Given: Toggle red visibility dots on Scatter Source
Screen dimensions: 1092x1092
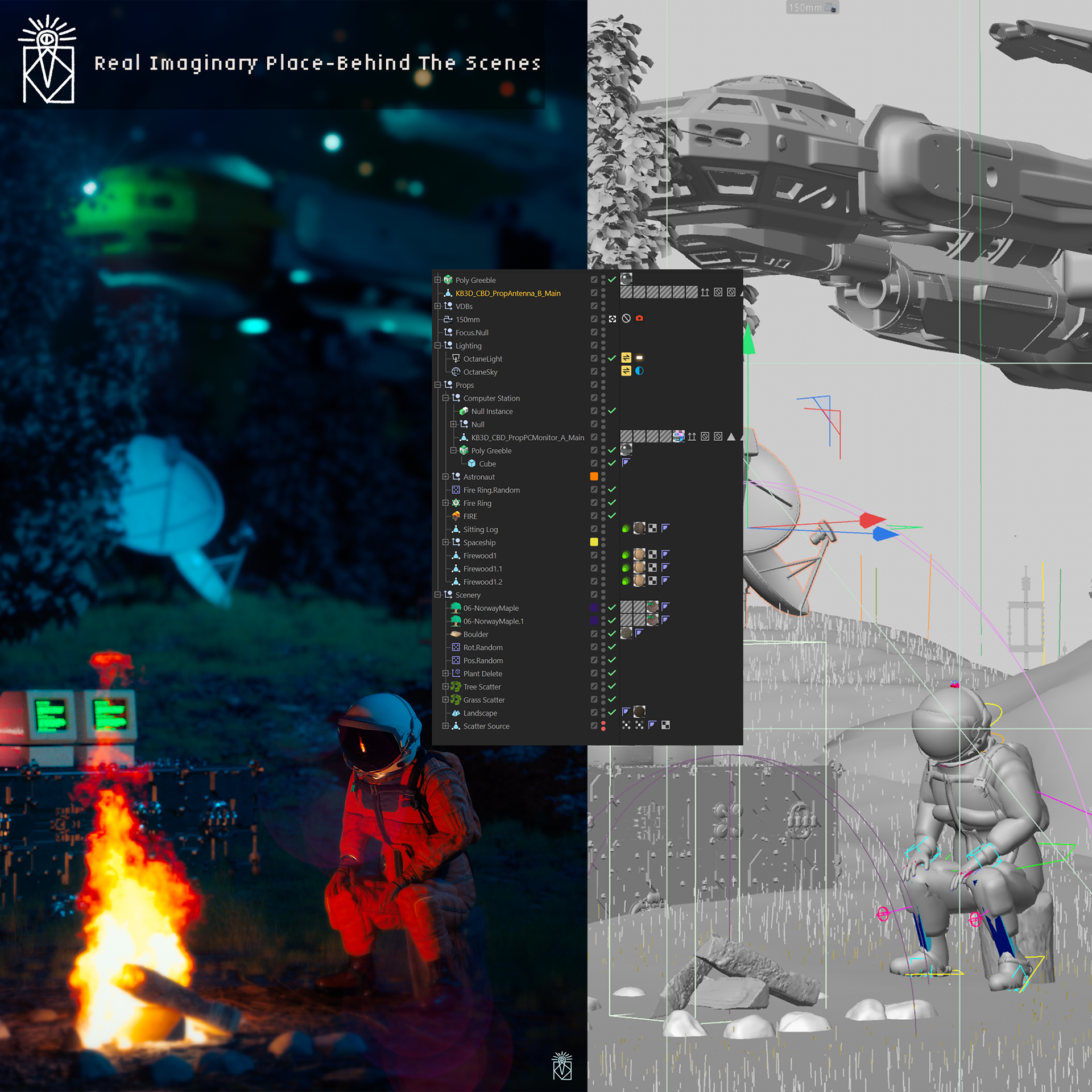Looking at the screenshot, I should coord(603,726).
